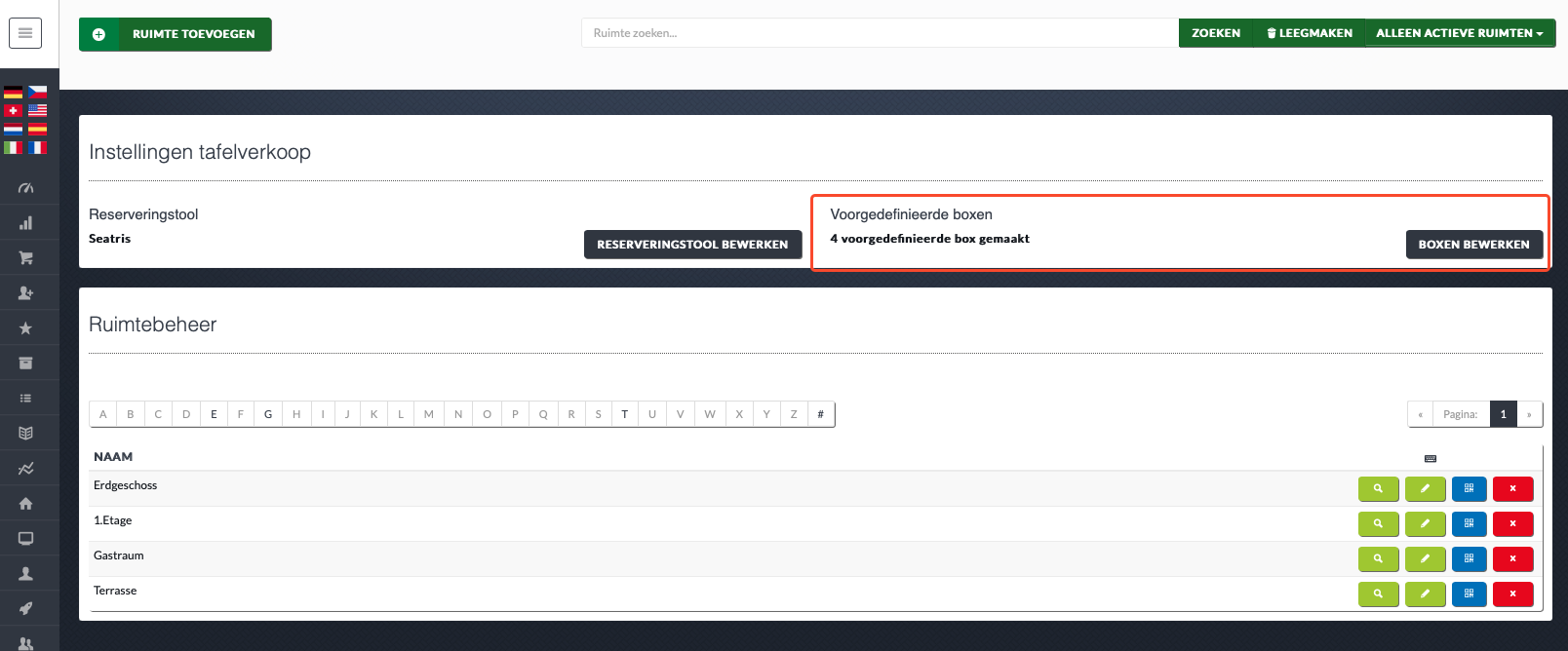Focus the Ruimte zoeken search field
This screenshot has width=1568, height=651.
(878, 33)
